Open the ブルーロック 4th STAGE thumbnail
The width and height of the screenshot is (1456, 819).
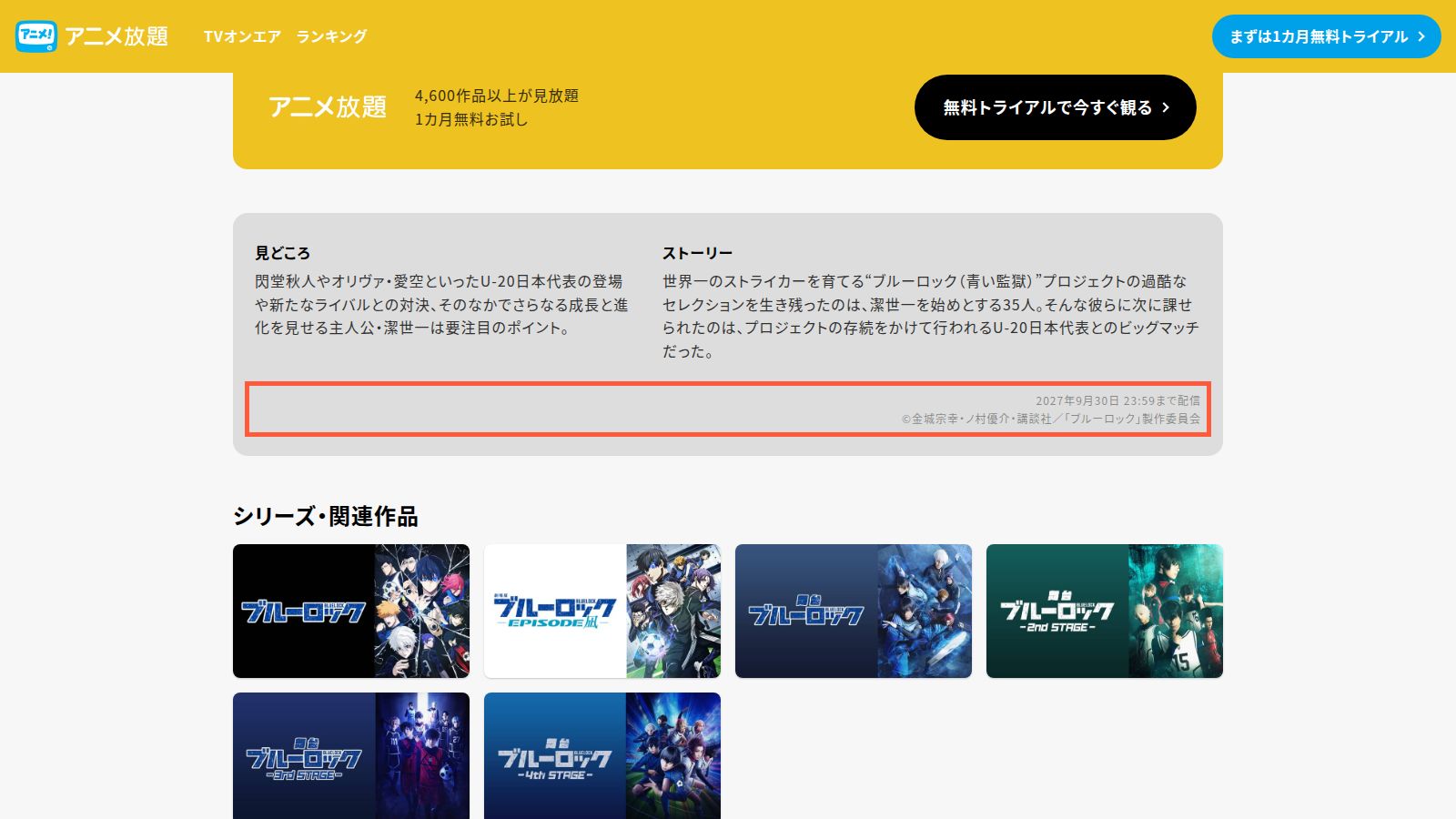tap(602, 756)
